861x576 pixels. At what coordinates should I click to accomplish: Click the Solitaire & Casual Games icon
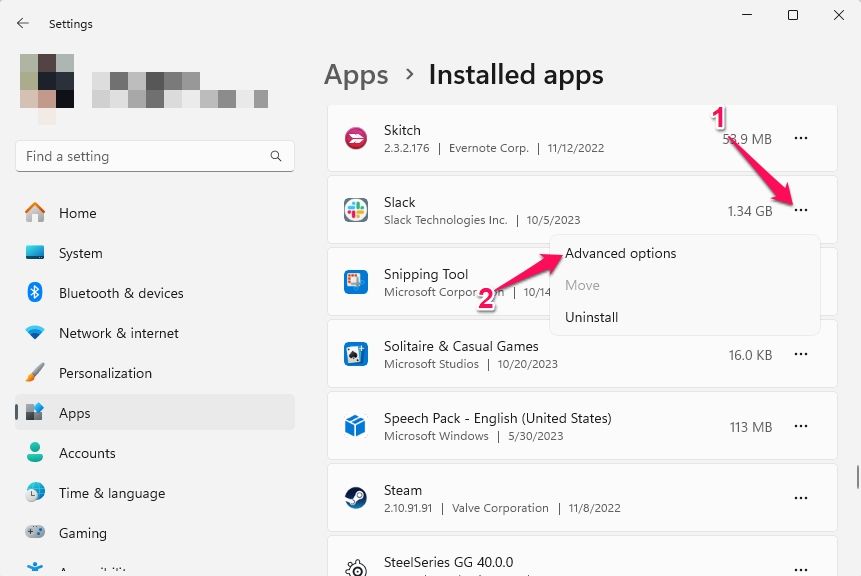tap(357, 354)
